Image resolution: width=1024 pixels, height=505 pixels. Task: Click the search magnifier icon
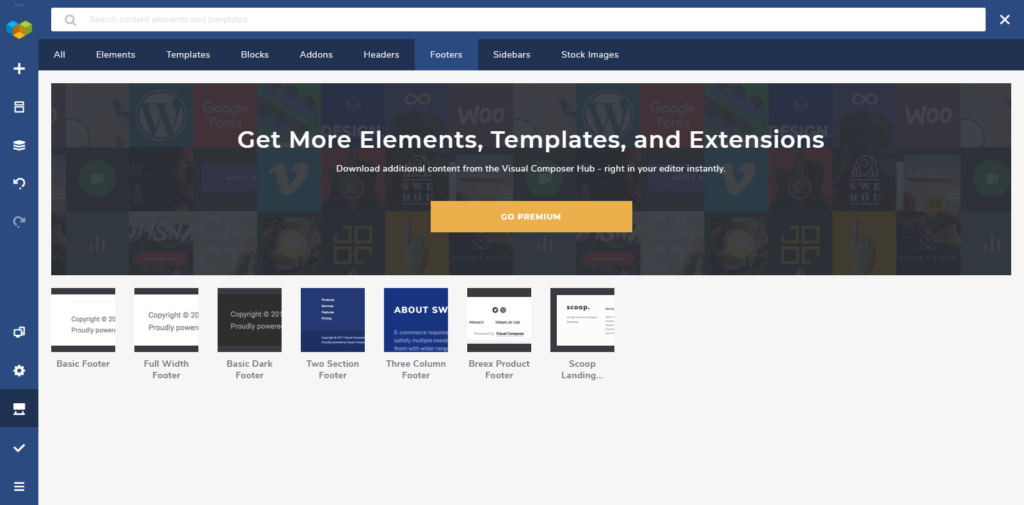[71, 20]
